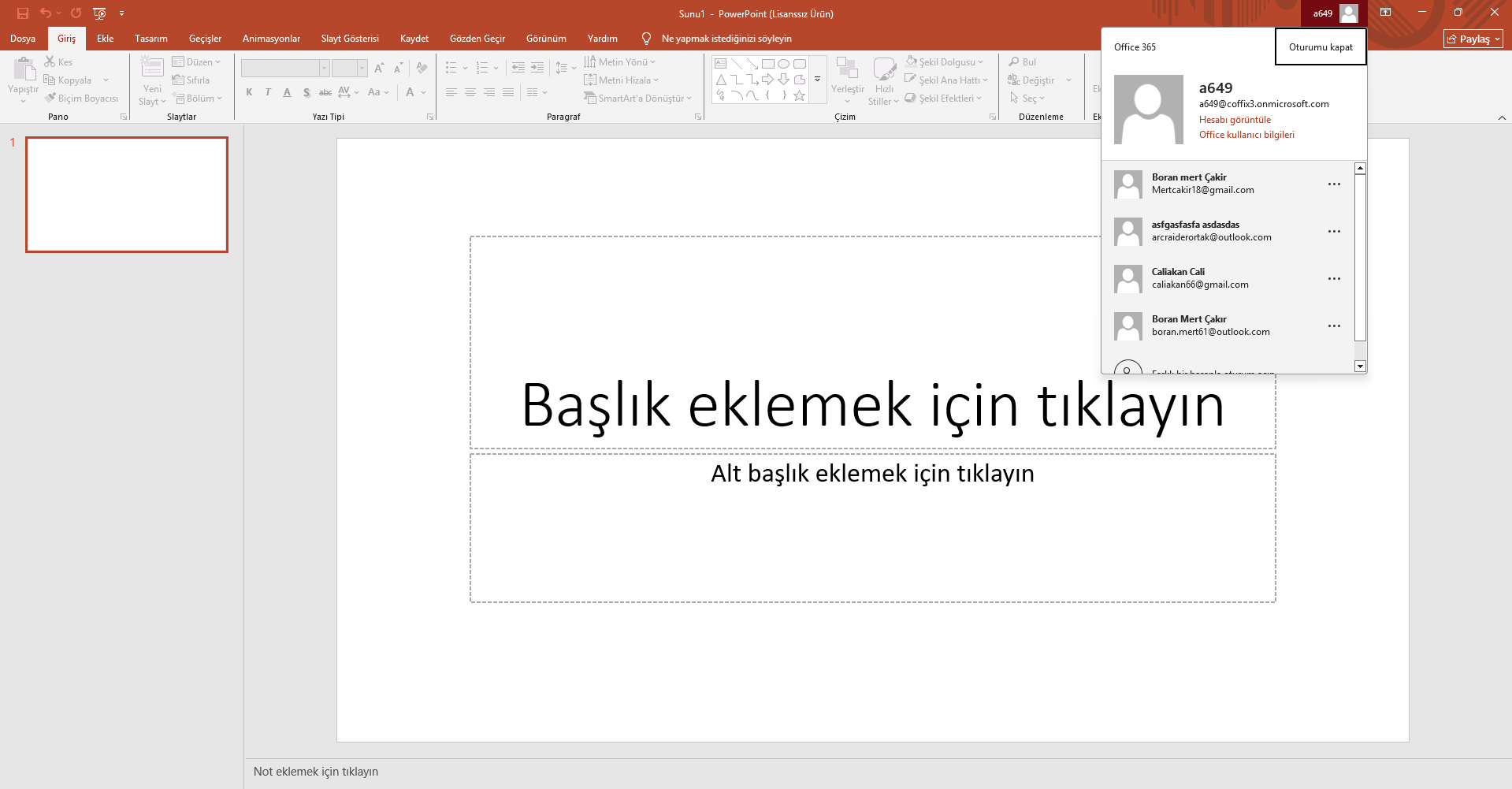Open options for arcraiderortak@outlook.com account

(1334, 232)
